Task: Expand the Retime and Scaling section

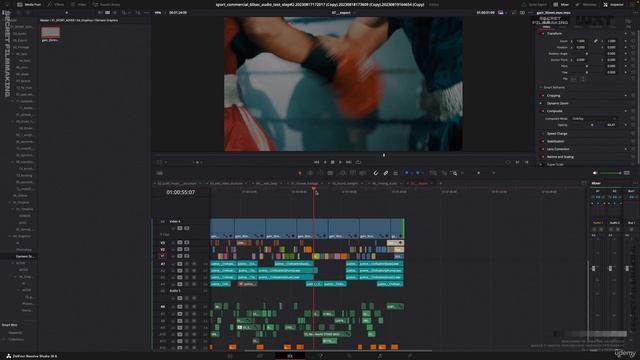Action: [560, 157]
